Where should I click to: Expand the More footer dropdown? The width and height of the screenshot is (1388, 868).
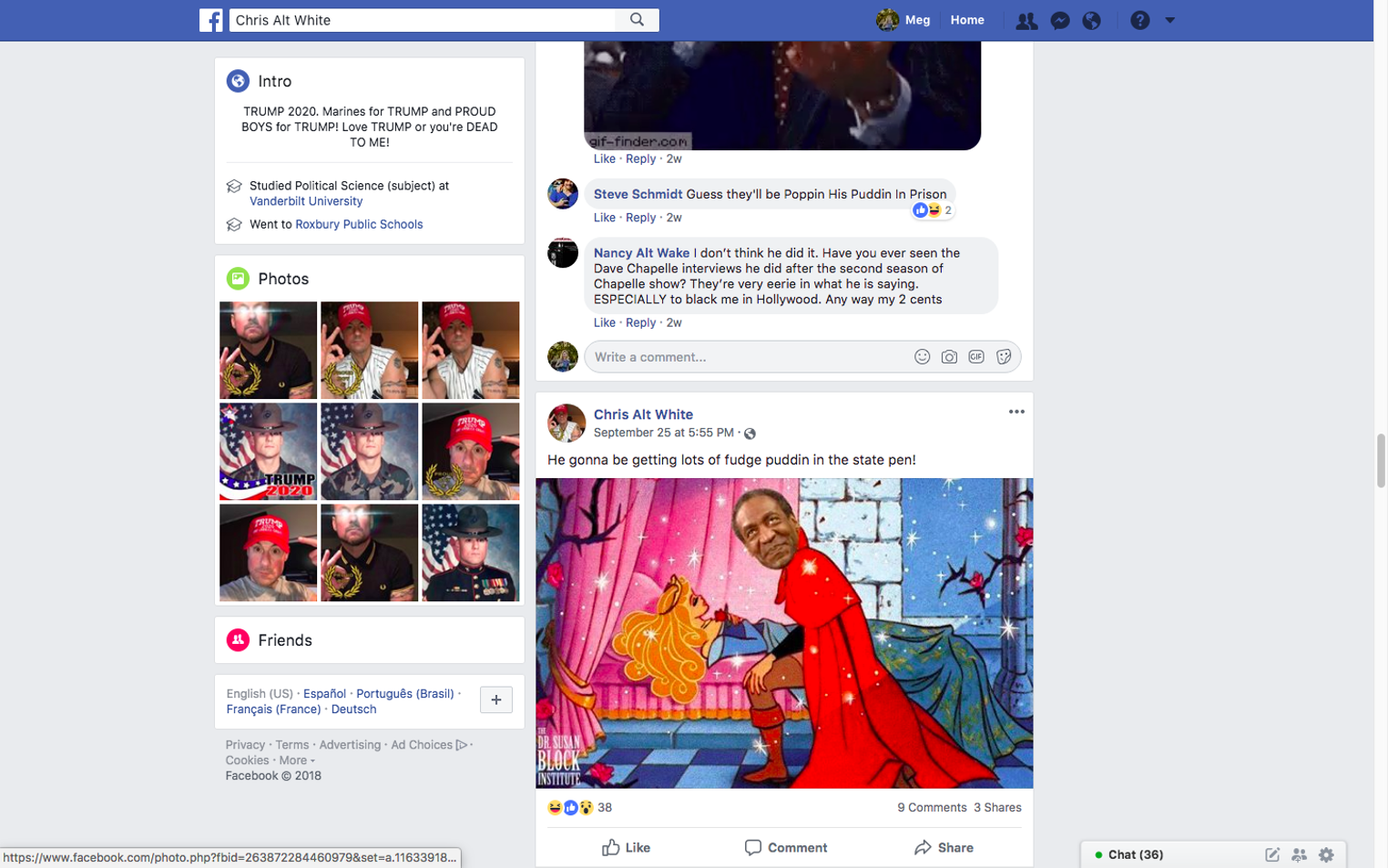click(x=296, y=760)
